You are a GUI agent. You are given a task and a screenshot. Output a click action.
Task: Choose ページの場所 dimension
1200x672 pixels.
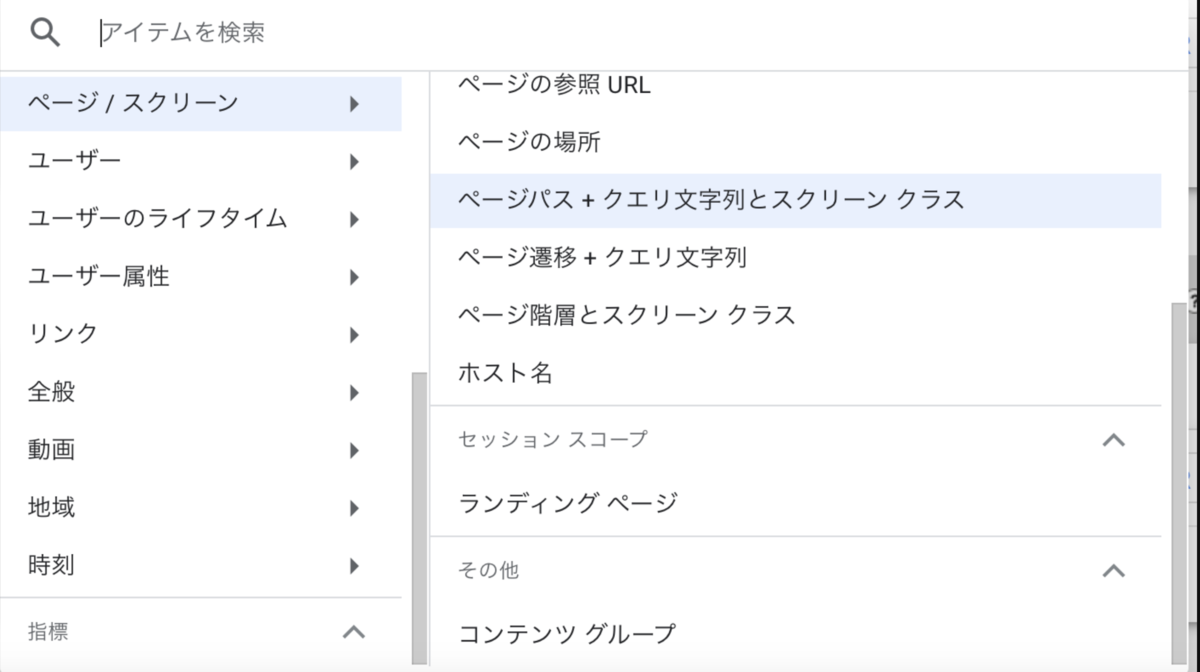[795, 142]
